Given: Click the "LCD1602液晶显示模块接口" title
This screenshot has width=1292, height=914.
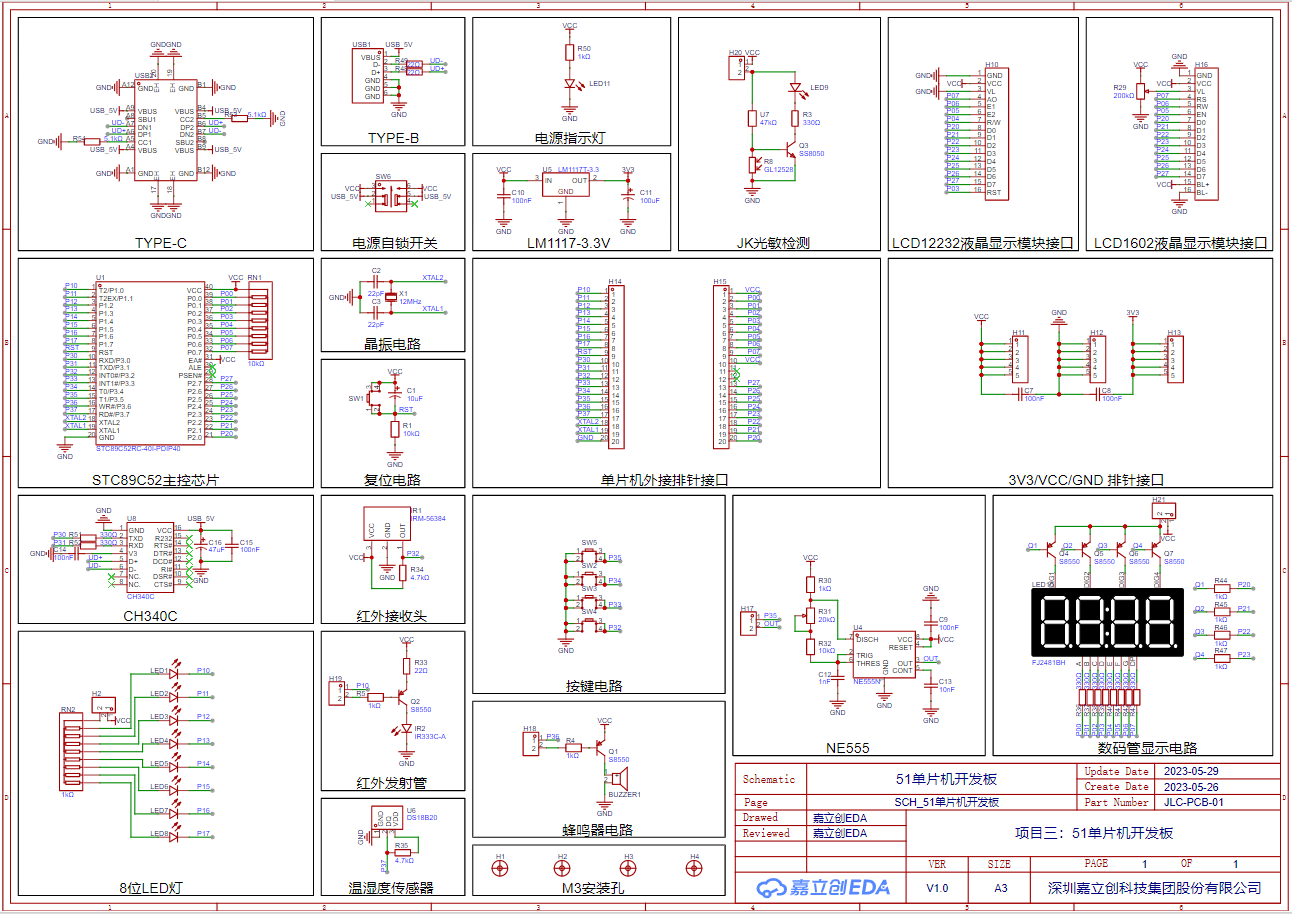Looking at the screenshot, I should tap(1180, 242).
